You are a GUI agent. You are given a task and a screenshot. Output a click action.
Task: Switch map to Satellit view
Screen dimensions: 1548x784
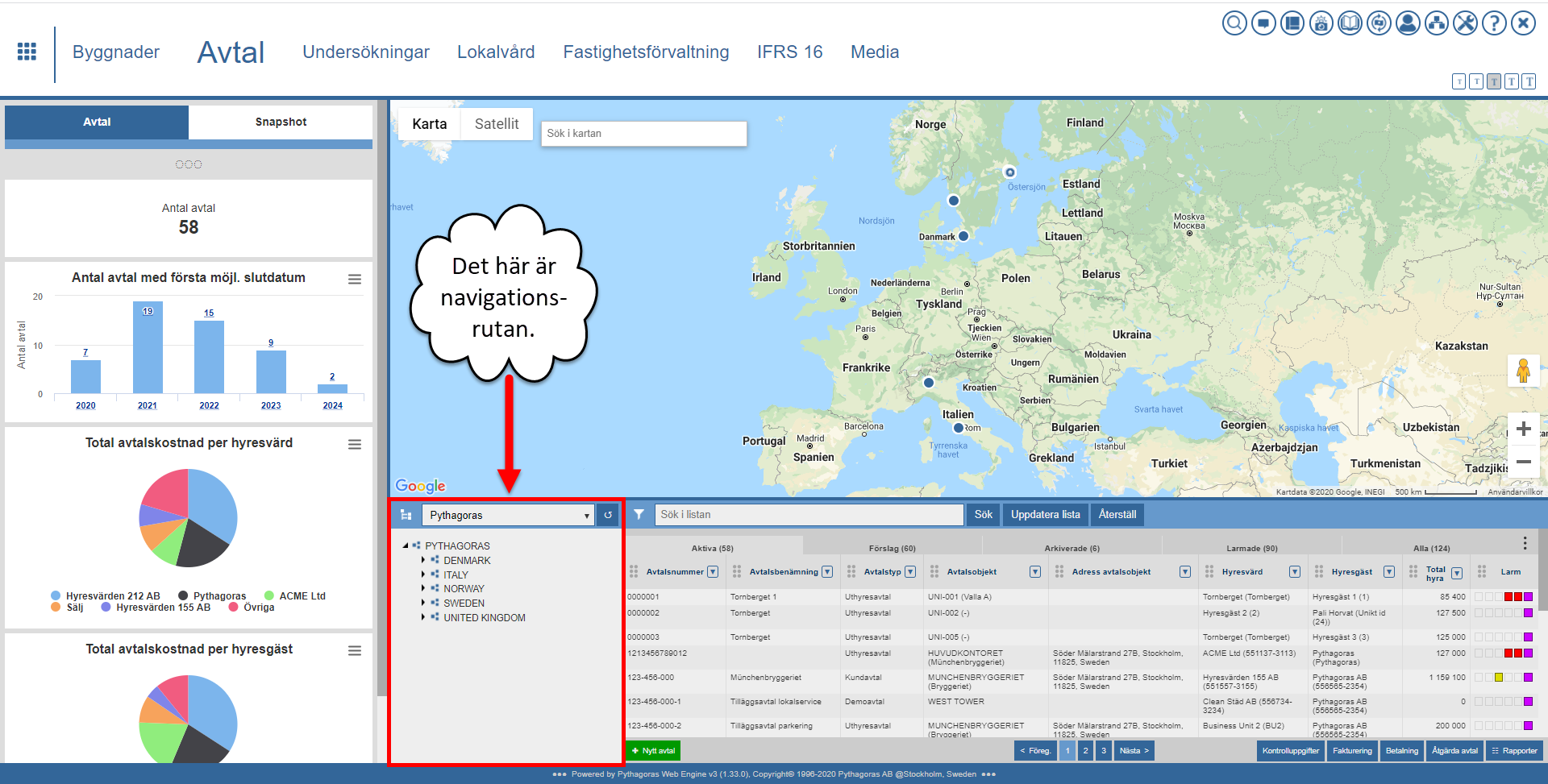496,124
